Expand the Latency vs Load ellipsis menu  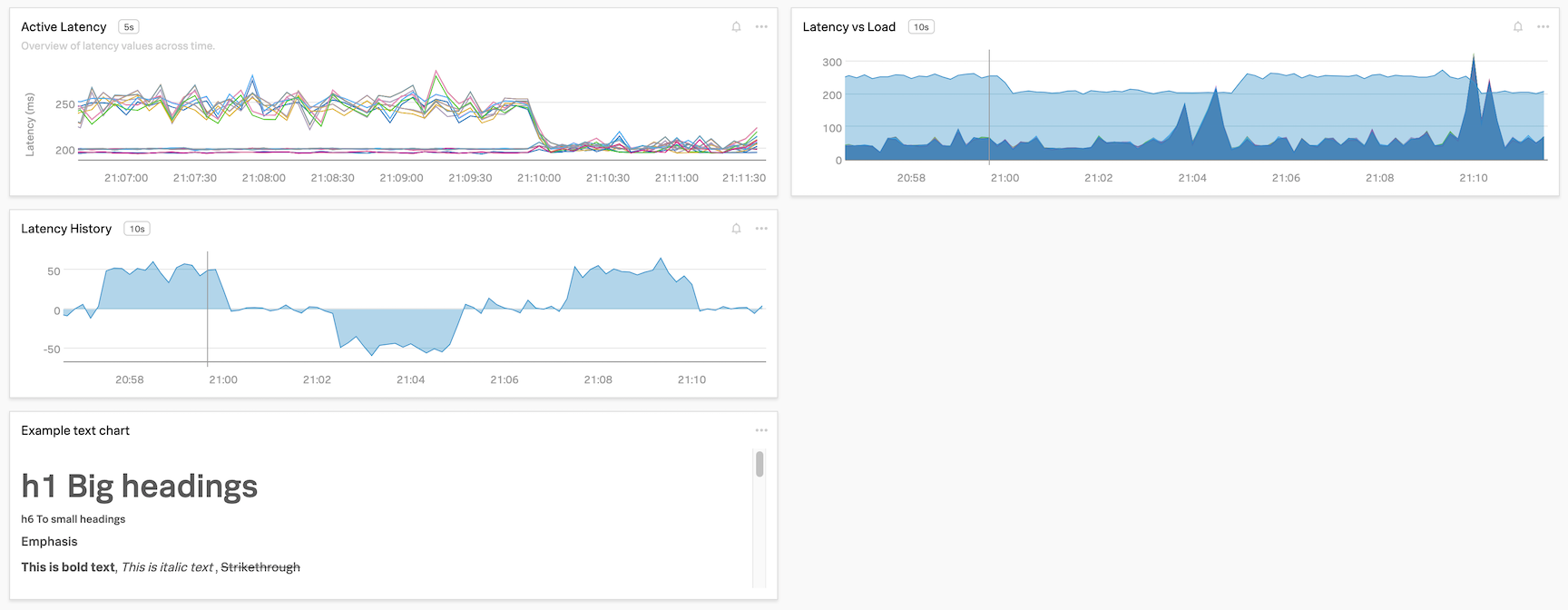click(1543, 27)
